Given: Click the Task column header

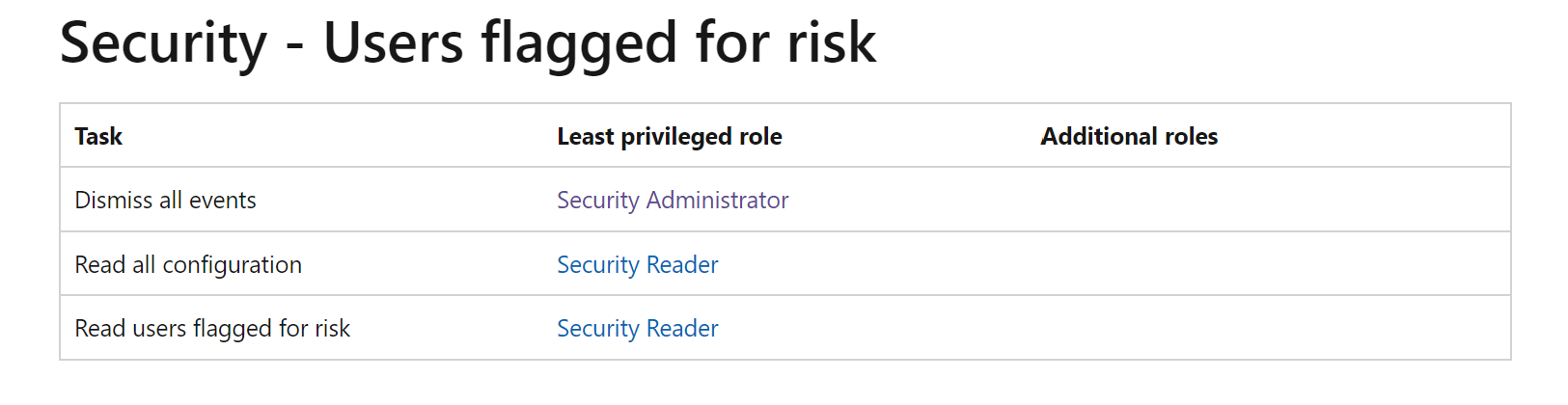Looking at the screenshot, I should click(x=98, y=136).
